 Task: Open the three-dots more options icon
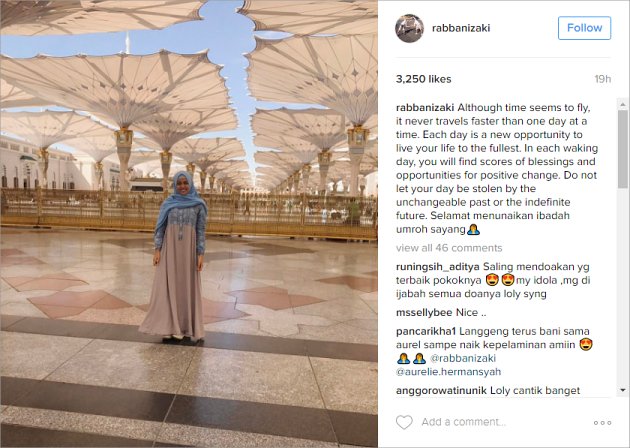[602, 423]
